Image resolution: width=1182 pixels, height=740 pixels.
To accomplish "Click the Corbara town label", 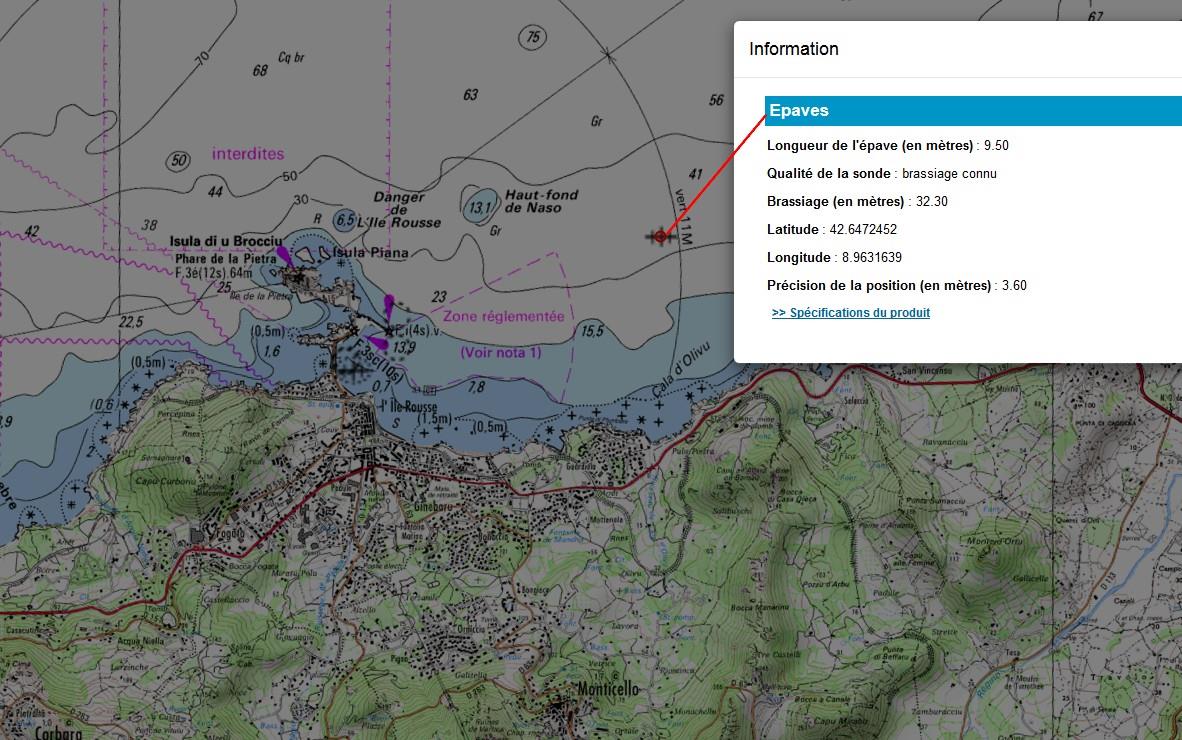I will tap(58, 732).
